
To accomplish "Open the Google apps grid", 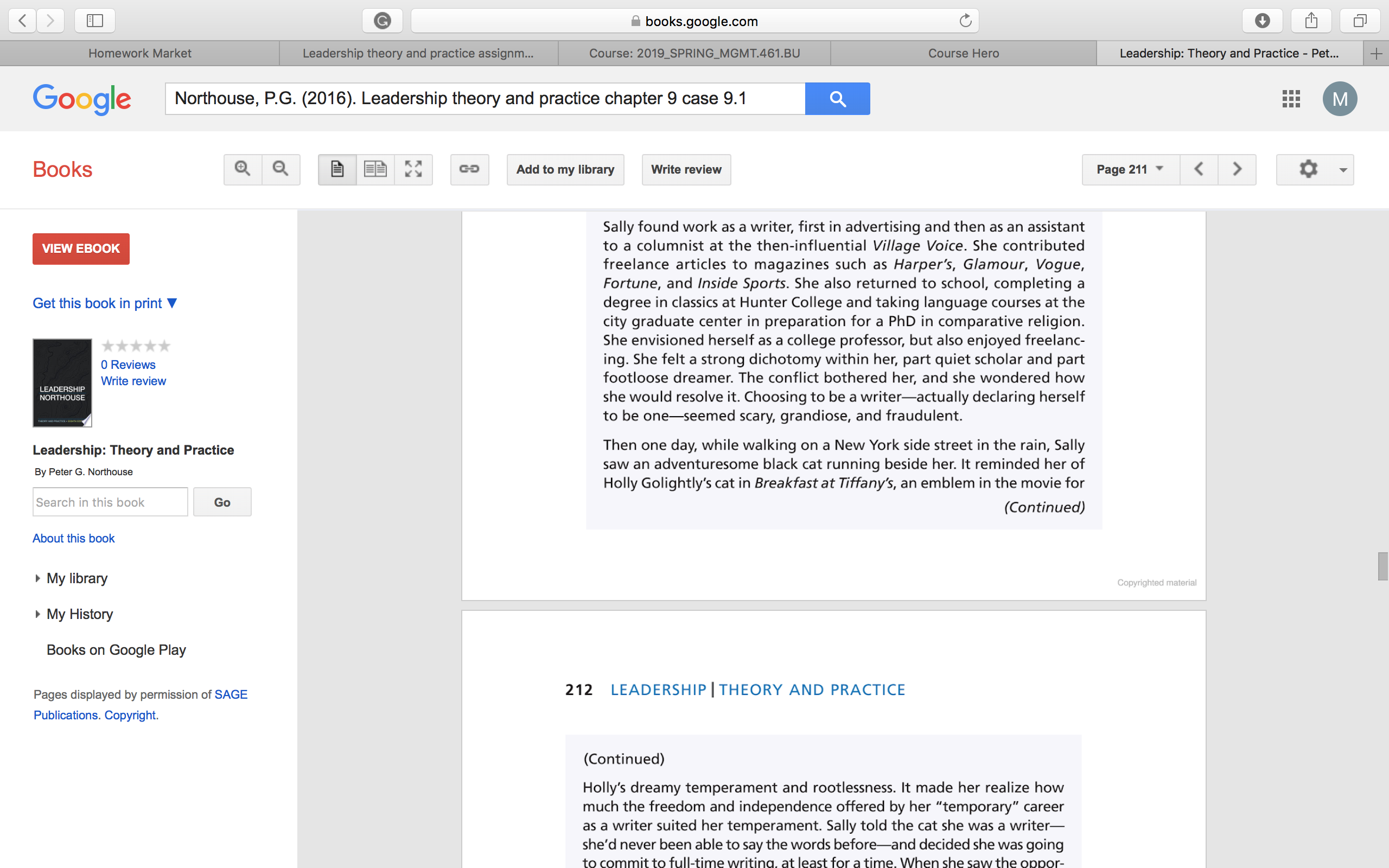I will point(1291,99).
